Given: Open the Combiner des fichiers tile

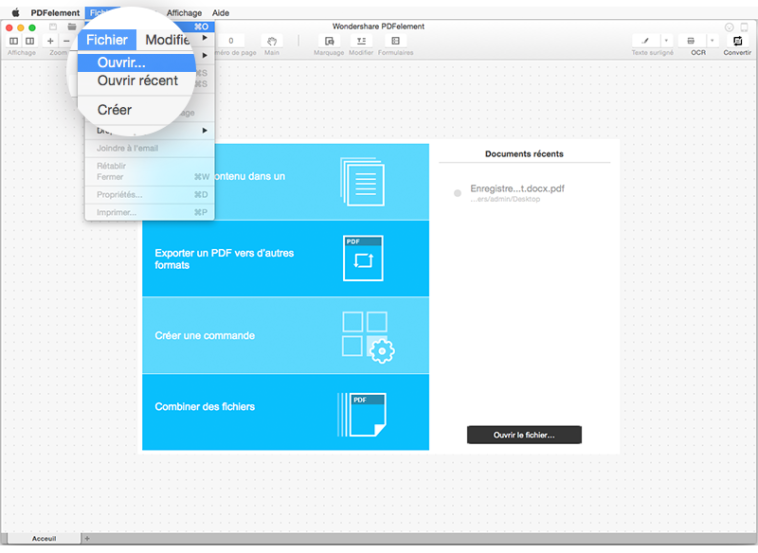Looking at the screenshot, I should [285, 412].
